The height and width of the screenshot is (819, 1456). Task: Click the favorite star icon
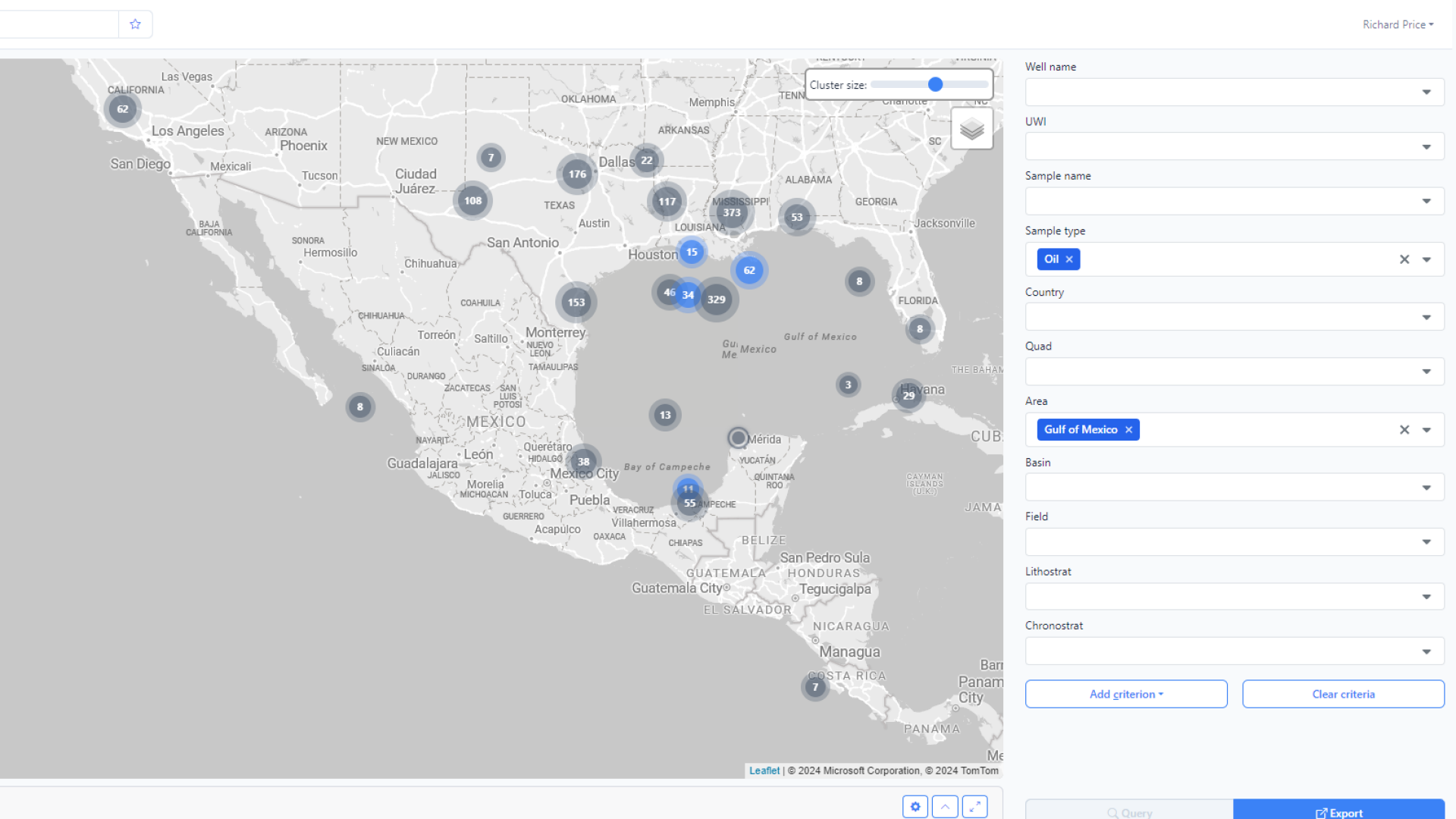tap(135, 24)
